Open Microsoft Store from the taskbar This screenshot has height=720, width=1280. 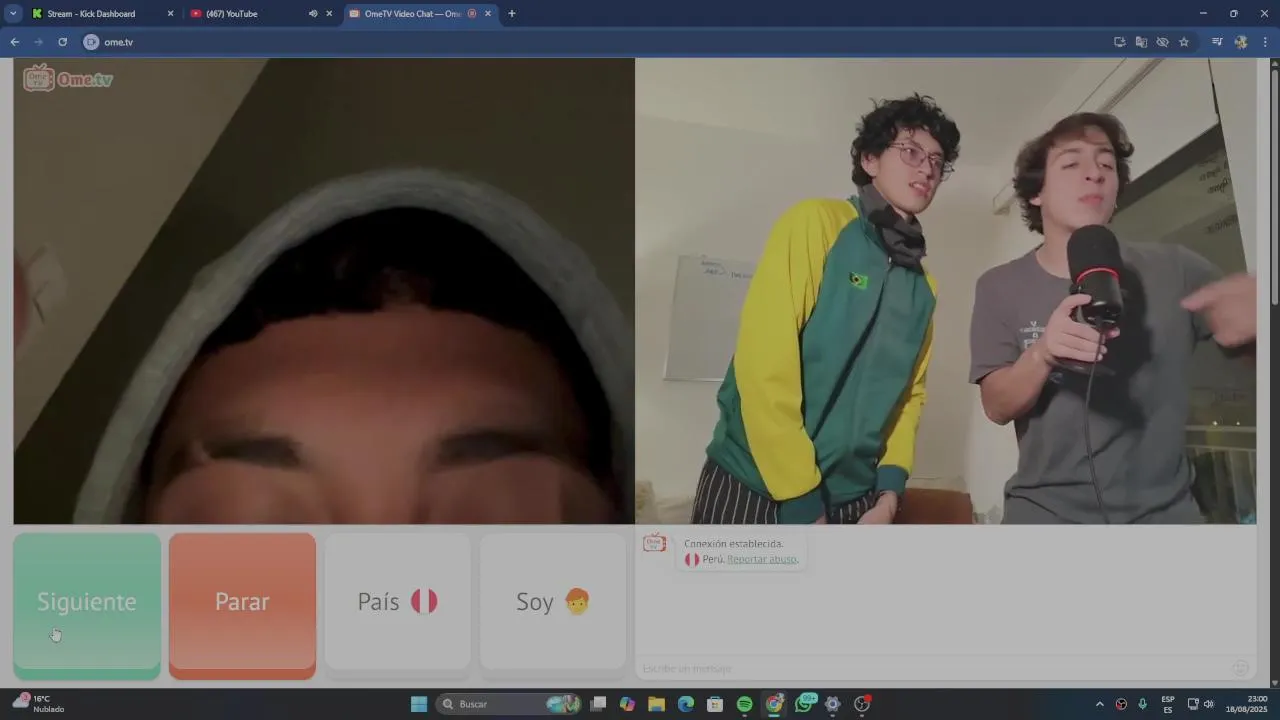pos(715,704)
